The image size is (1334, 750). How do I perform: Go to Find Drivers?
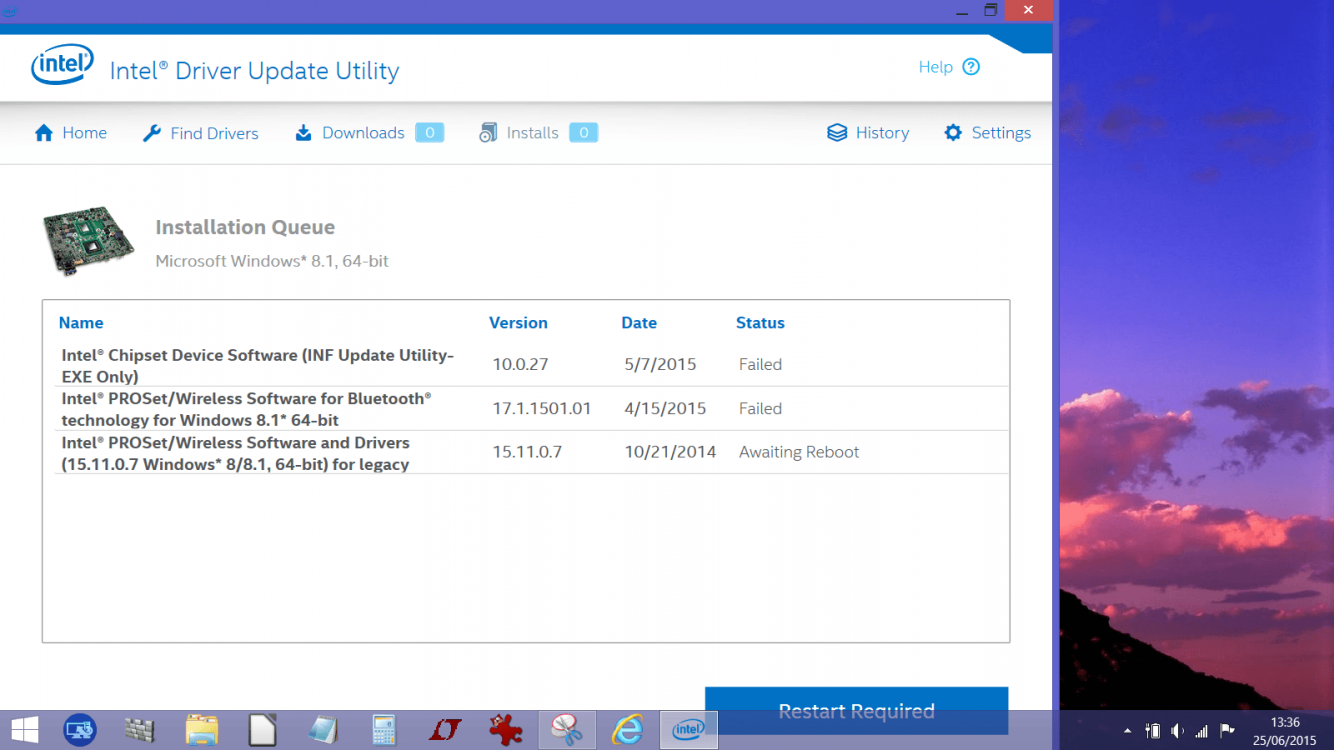coord(200,133)
